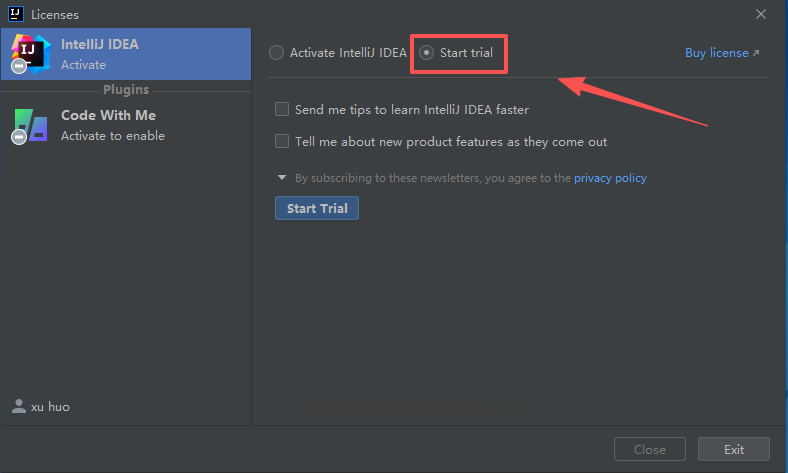Click the user avatar icon beside xu huo
Screen dimensions: 788x473
(x=19, y=406)
